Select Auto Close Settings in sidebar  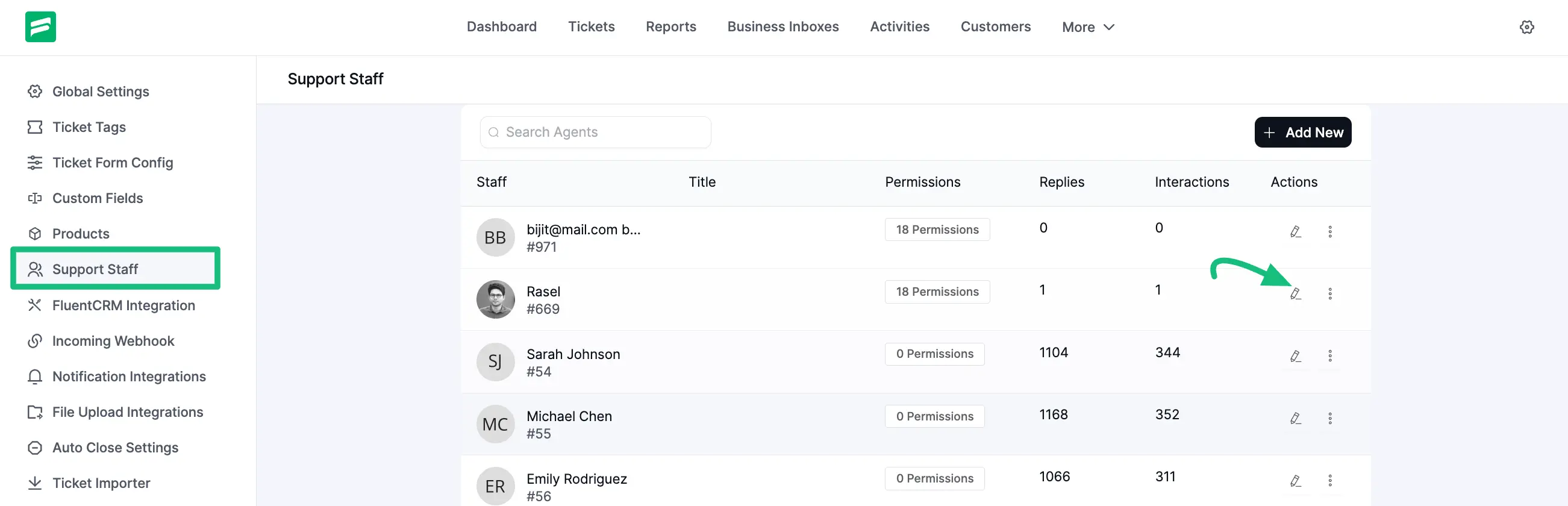tap(114, 447)
